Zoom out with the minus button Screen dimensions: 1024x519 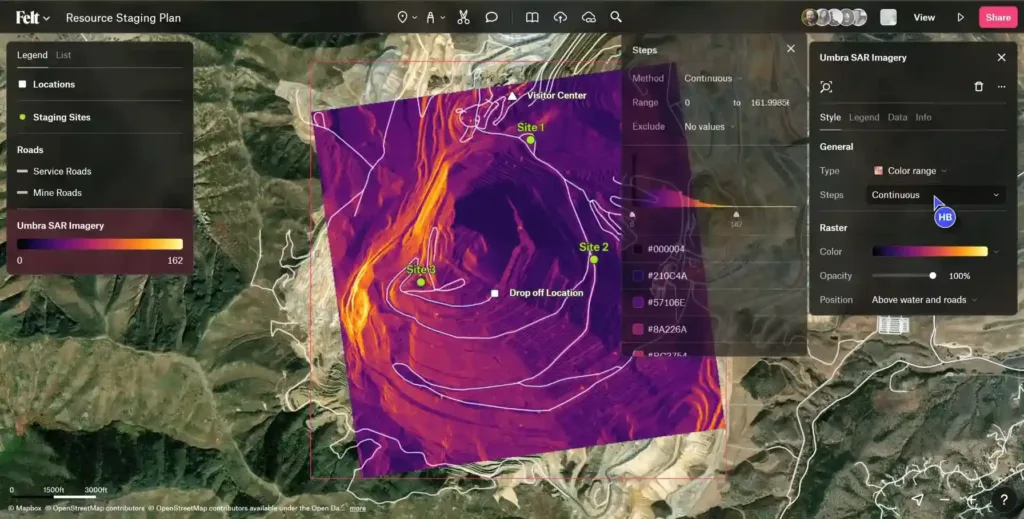tap(945, 499)
